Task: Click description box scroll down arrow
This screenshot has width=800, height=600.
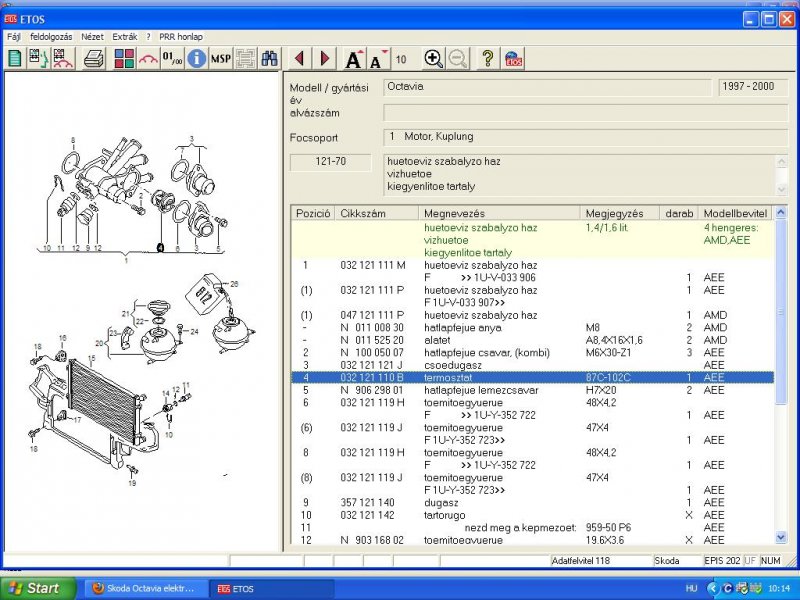Action: pos(781,189)
